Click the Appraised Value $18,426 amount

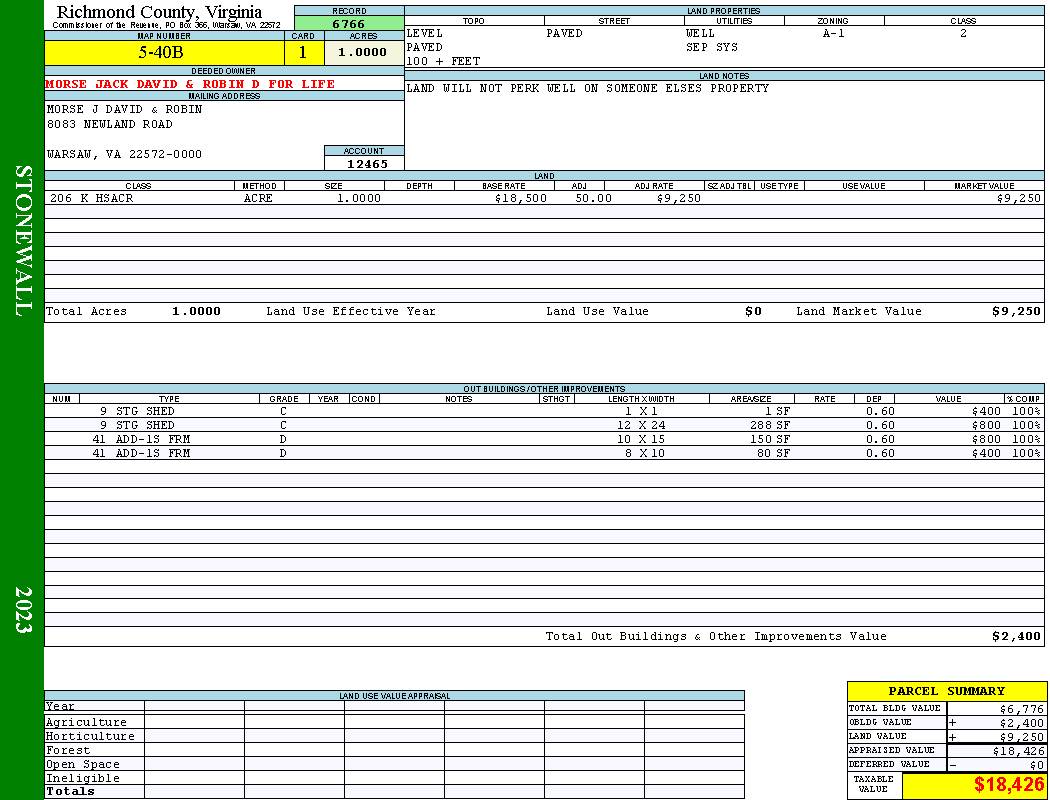tap(1018, 751)
